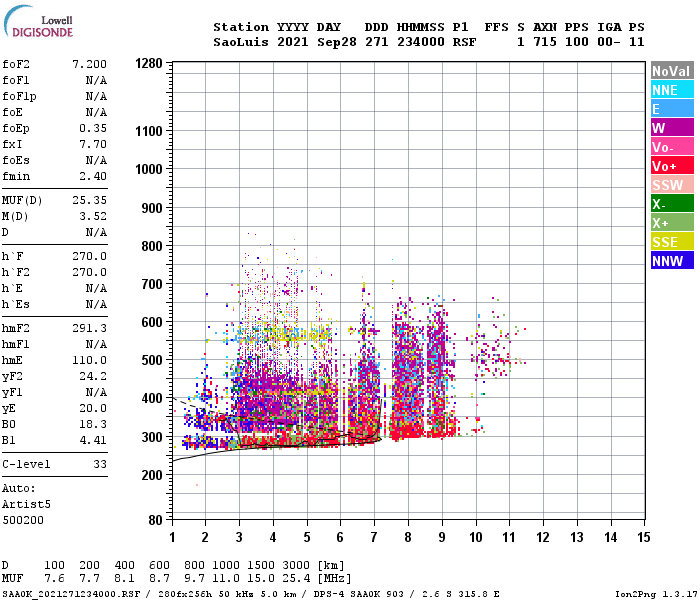This screenshot has height=600, width=700.
Task: Click the hmE value 110.0
Action: click(x=90, y=360)
